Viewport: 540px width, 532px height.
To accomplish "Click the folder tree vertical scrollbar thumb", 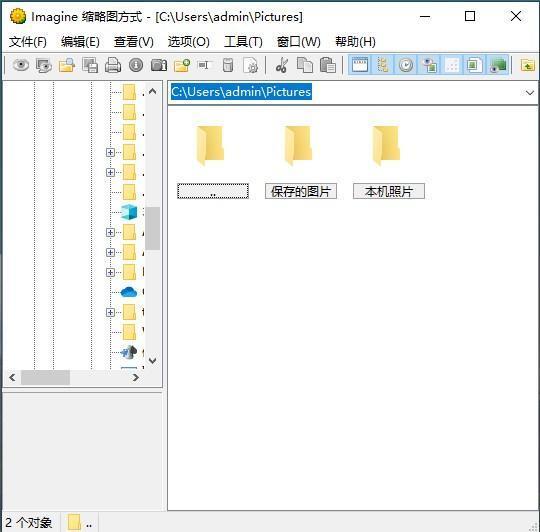I will (152, 228).
